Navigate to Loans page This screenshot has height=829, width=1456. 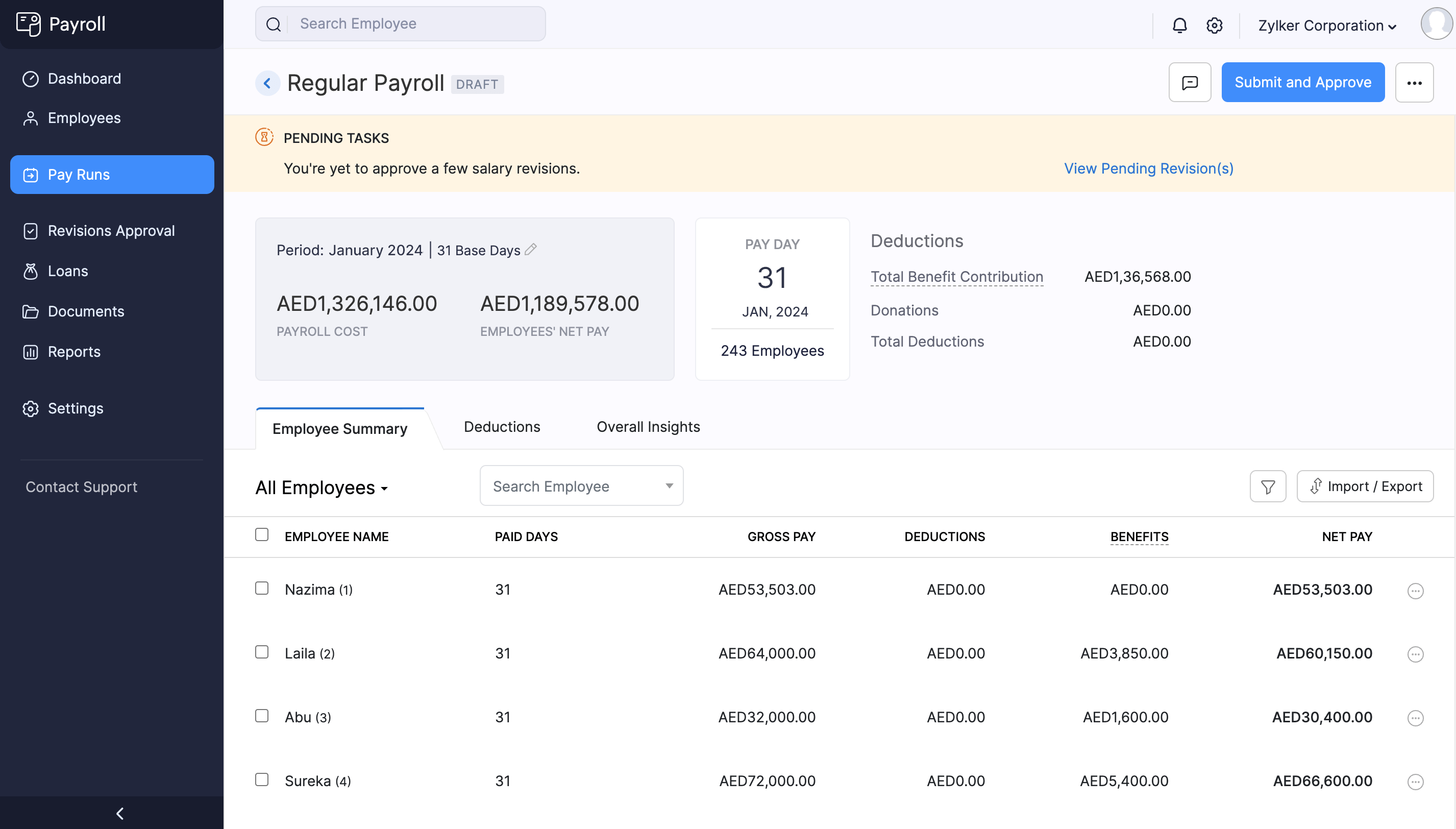(67, 271)
